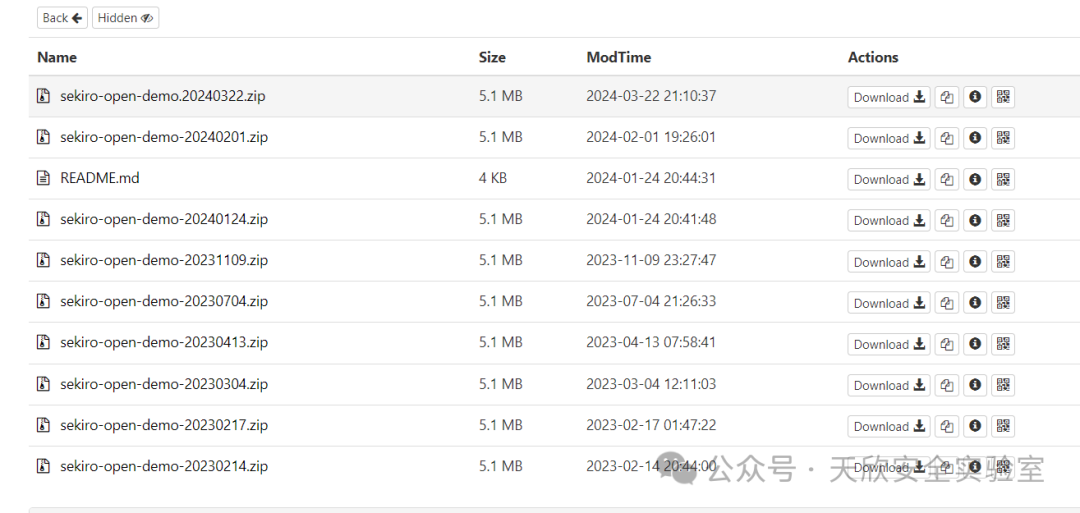Image resolution: width=1080 pixels, height=513 pixels.
Task: Open the sekiro-open-demo-20230214.zip file link
Action: [164, 466]
